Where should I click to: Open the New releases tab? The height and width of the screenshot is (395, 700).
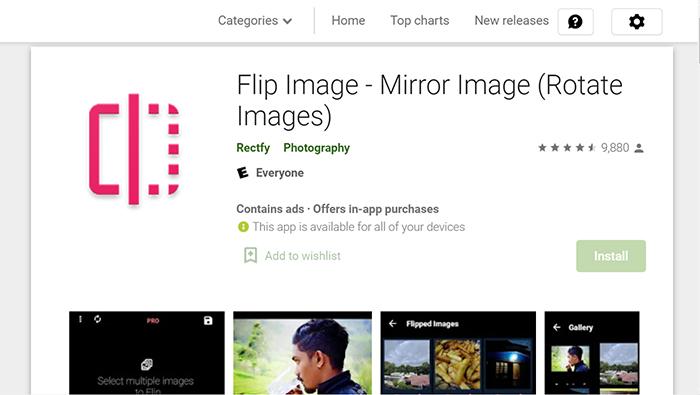pyautogui.click(x=512, y=21)
